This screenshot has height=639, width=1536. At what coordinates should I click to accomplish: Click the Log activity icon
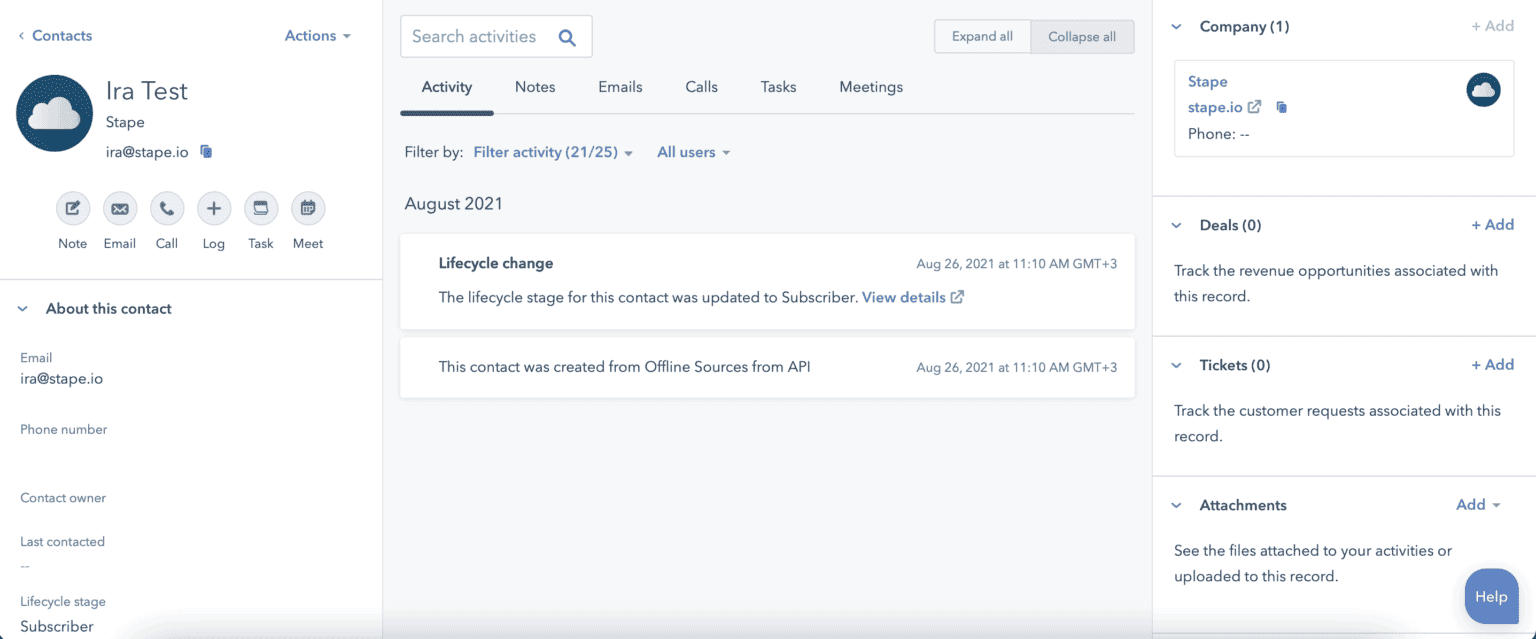213,208
